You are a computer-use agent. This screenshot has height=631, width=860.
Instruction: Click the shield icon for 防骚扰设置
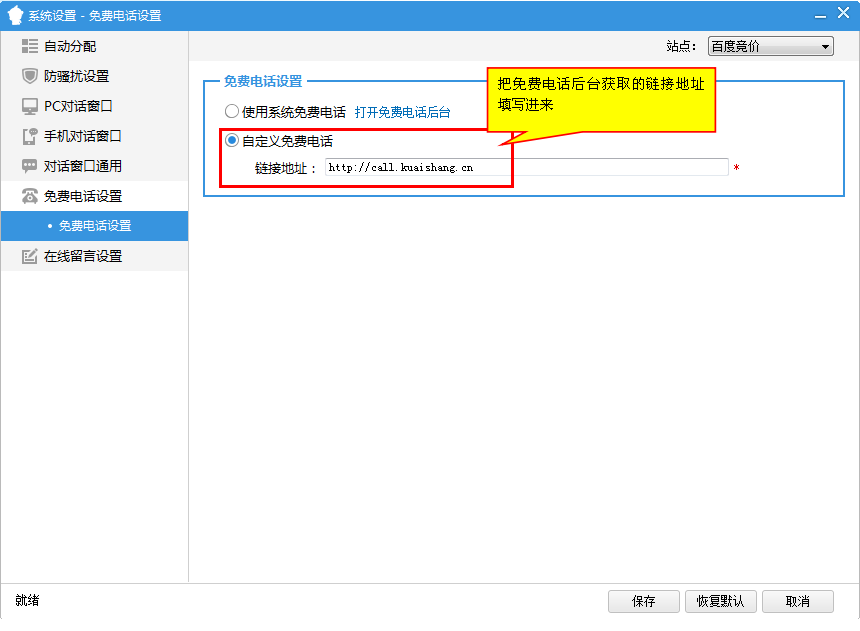pyautogui.click(x=30, y=76)
